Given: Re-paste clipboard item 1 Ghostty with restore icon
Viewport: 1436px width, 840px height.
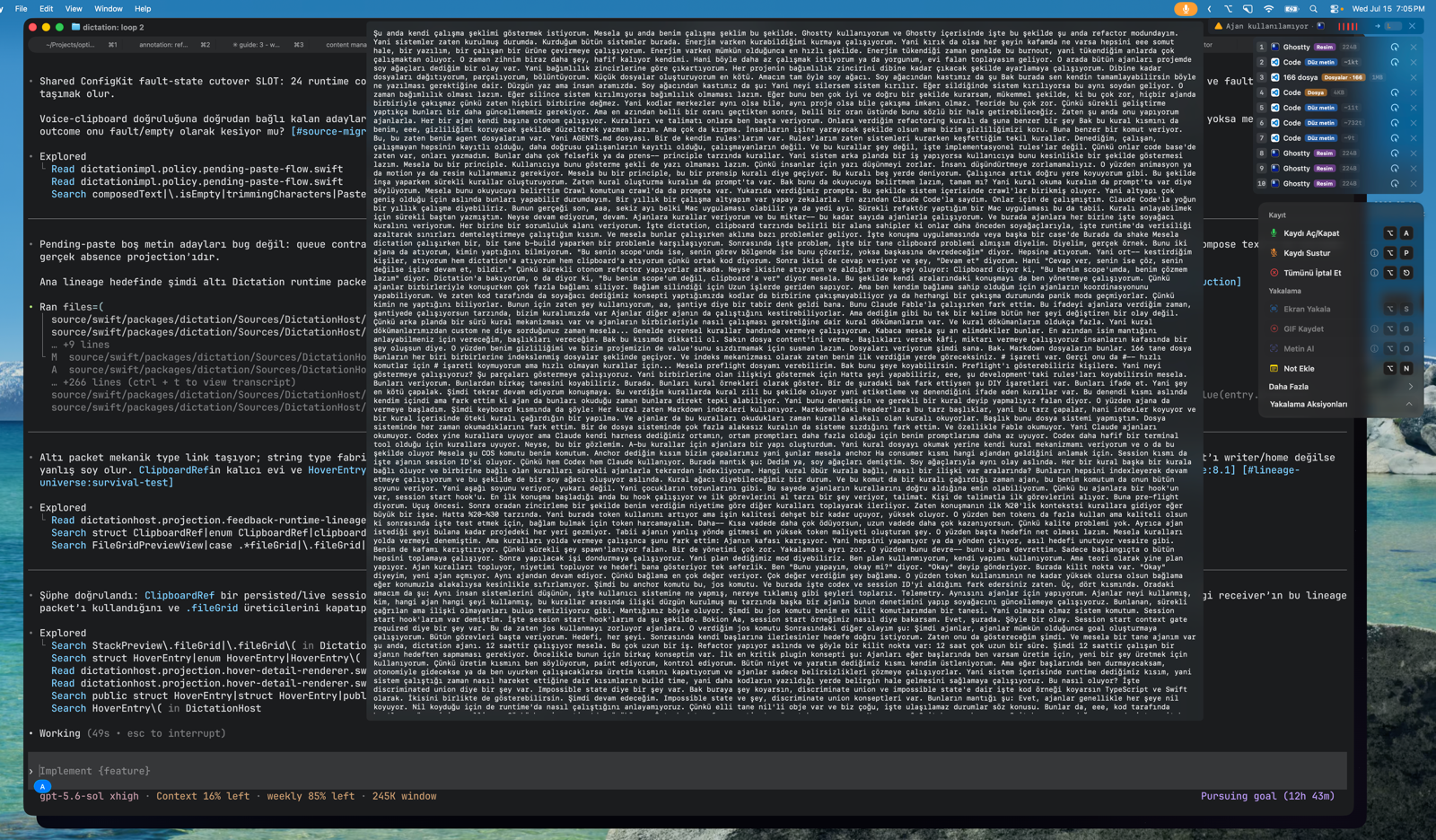Looking at the screenshot, I should (1395, 47).
